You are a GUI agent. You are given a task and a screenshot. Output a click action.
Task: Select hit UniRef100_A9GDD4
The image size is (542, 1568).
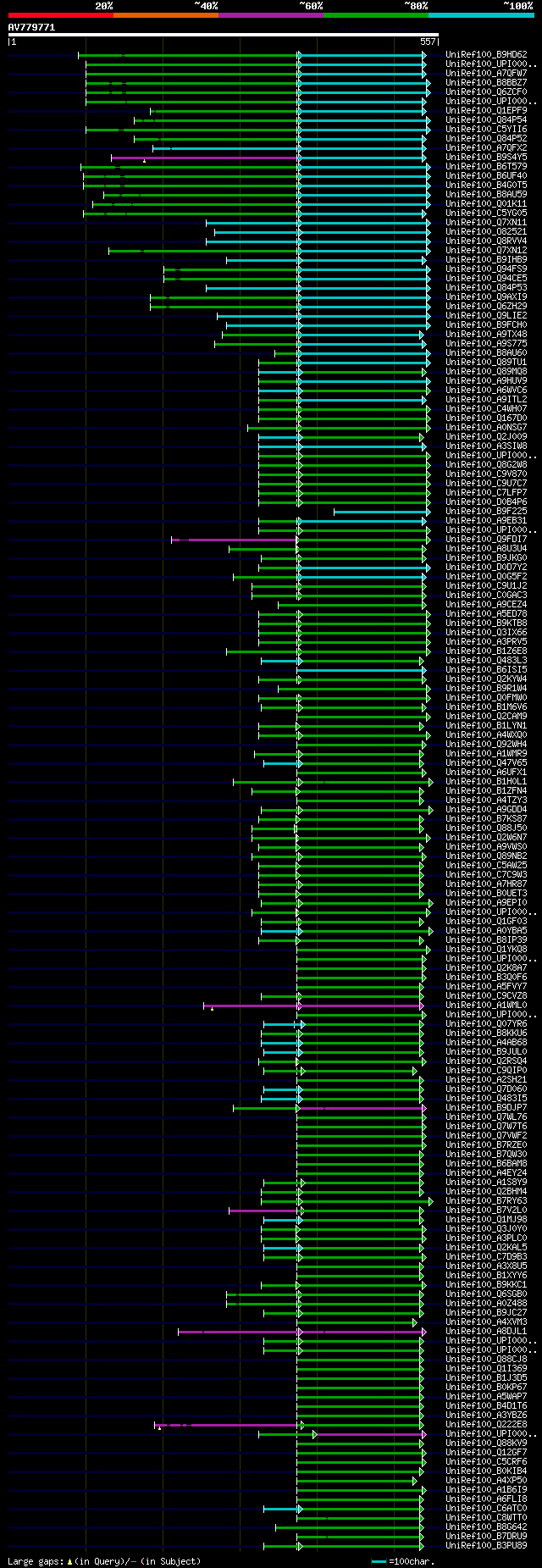click(x=486, y=810)
